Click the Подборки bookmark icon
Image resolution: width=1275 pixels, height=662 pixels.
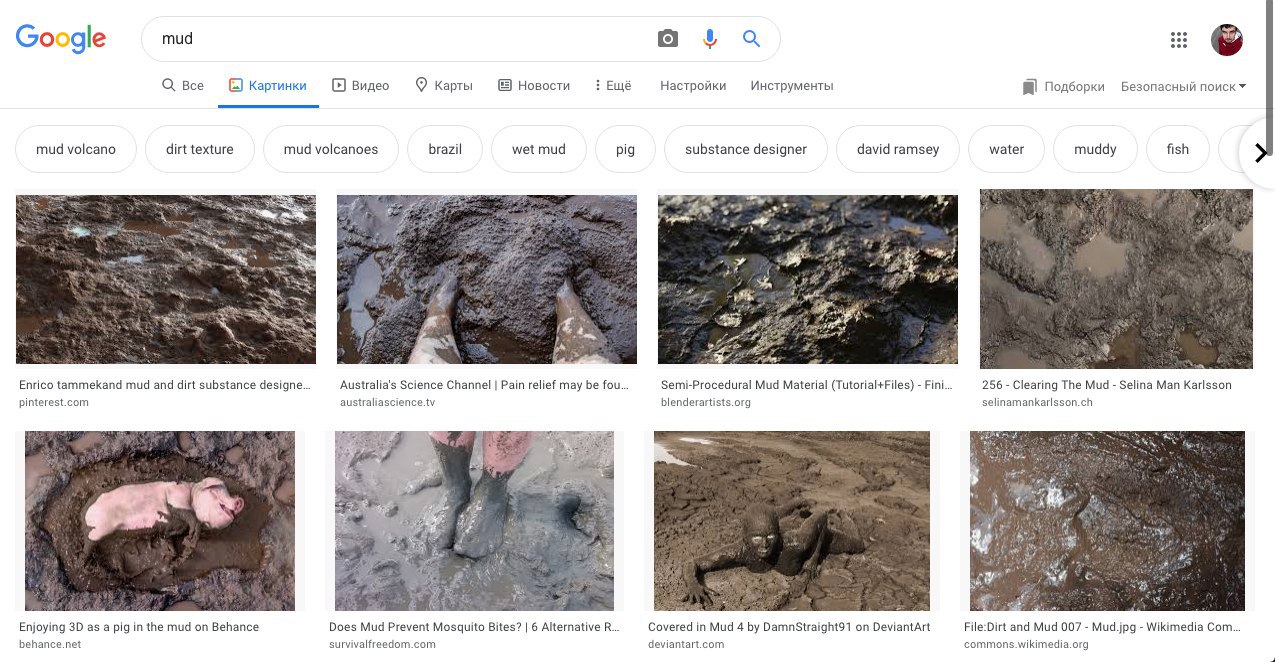coord(1030,87)
